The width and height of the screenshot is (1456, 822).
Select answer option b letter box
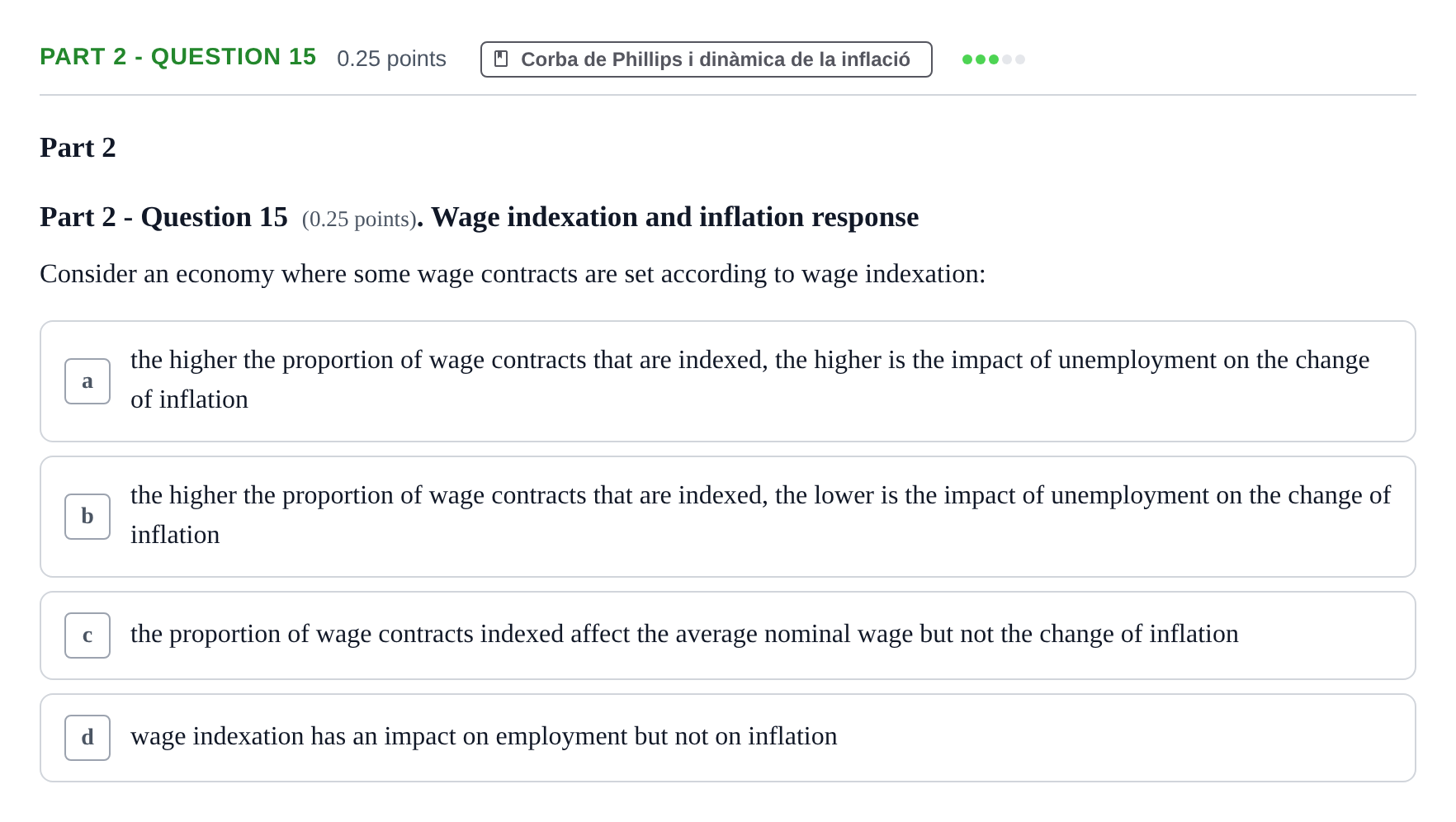click(87, 517)
